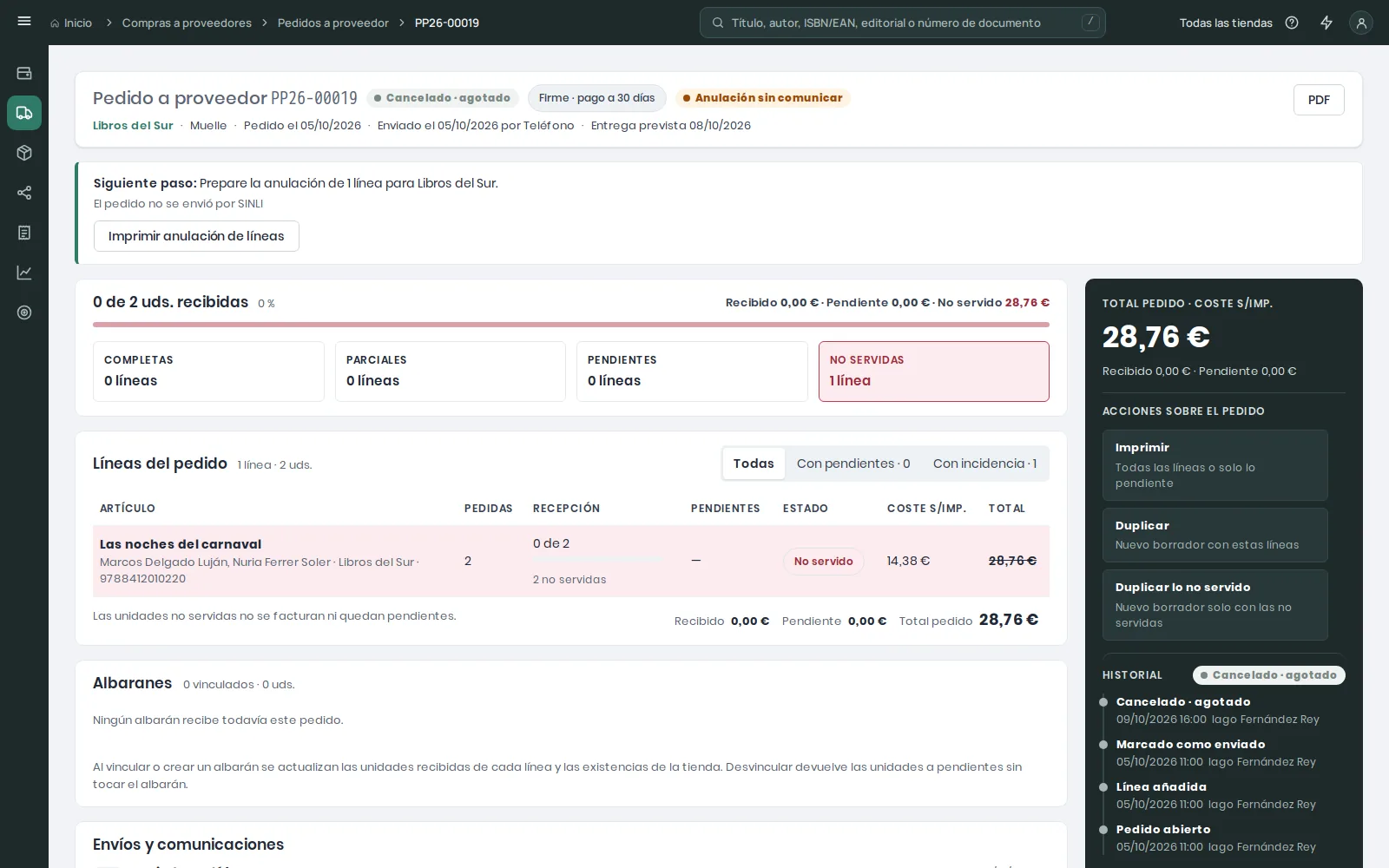
Task: Click the Imprimir order action
Action: point(1215,465)
